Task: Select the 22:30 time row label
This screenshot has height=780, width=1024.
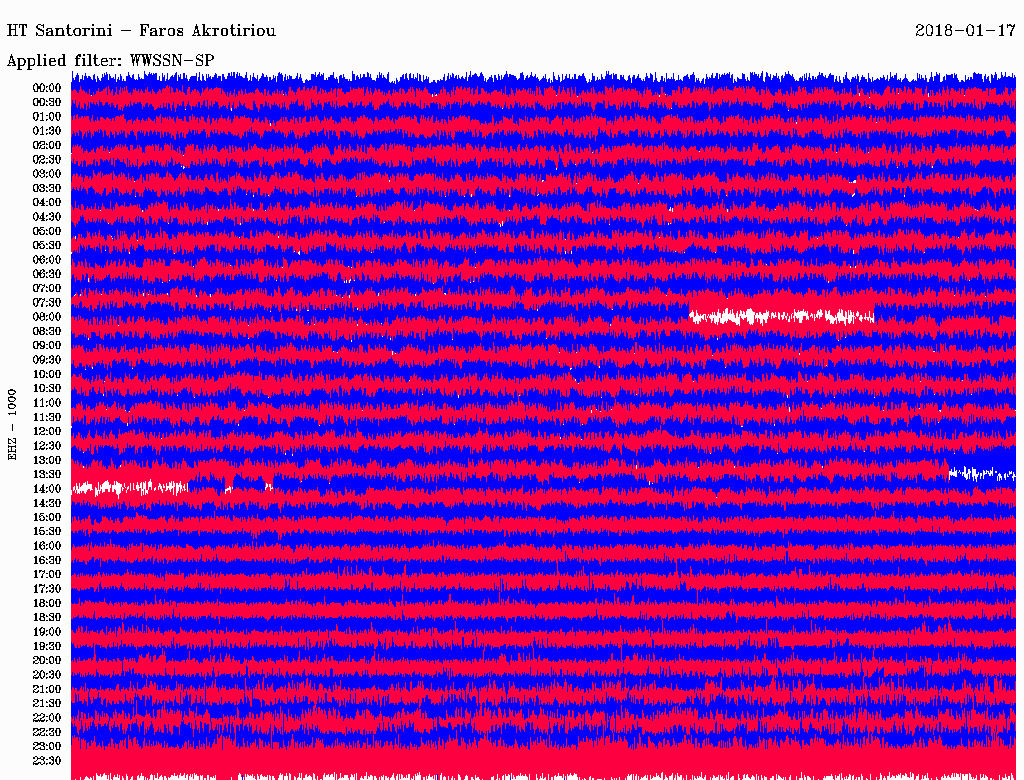Action: point(47,732)
